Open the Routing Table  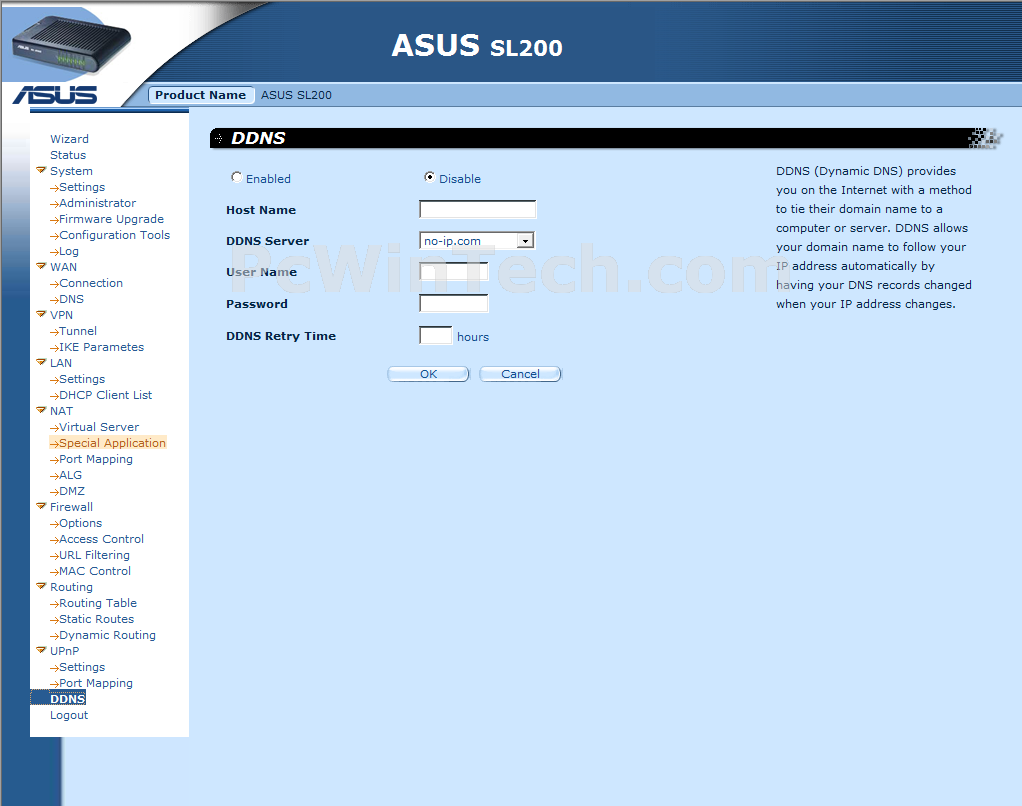(98, 603)
